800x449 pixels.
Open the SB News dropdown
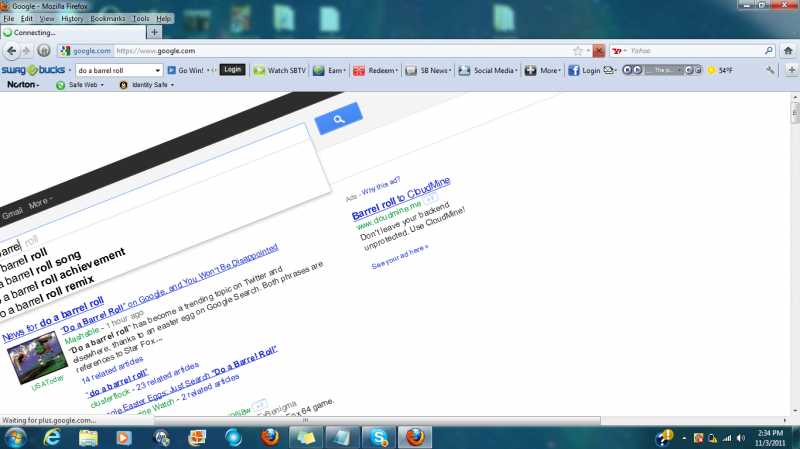(429, 70)
